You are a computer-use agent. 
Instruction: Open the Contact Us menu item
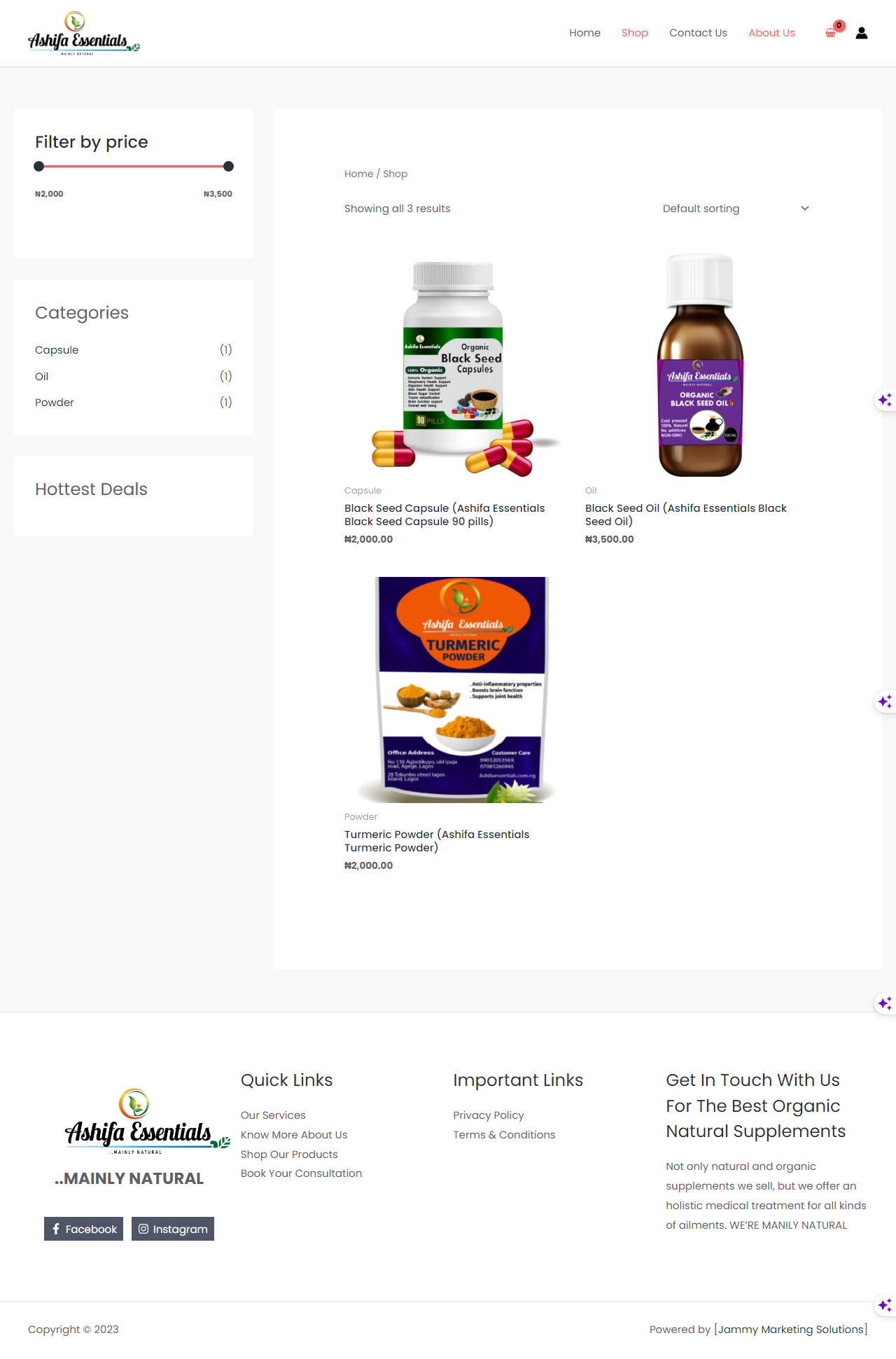click(x=698, y=33)
